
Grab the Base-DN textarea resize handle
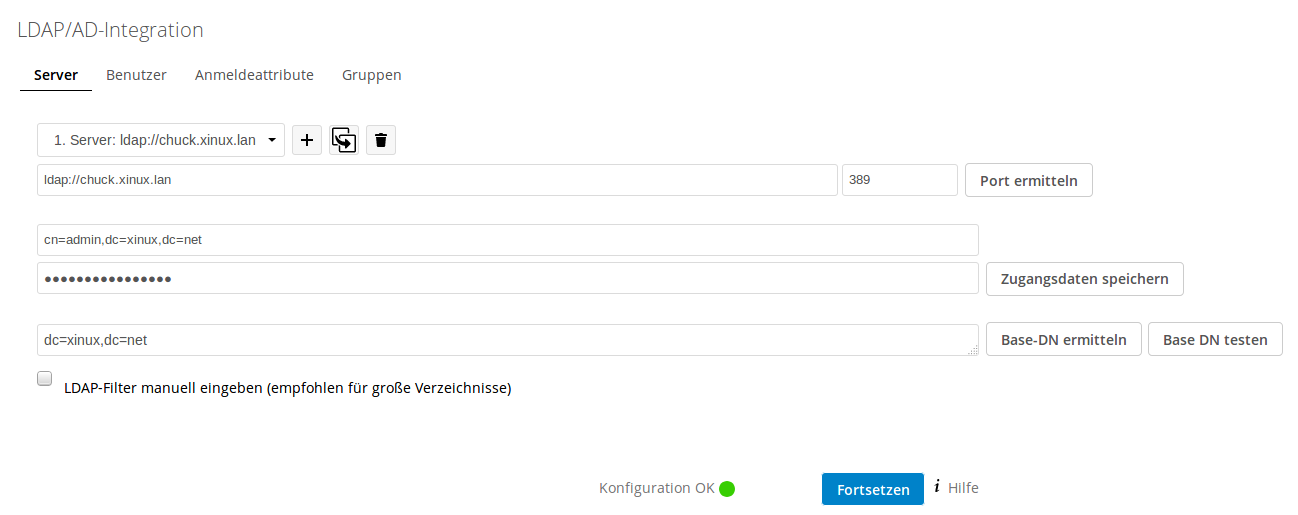[973, 350]
